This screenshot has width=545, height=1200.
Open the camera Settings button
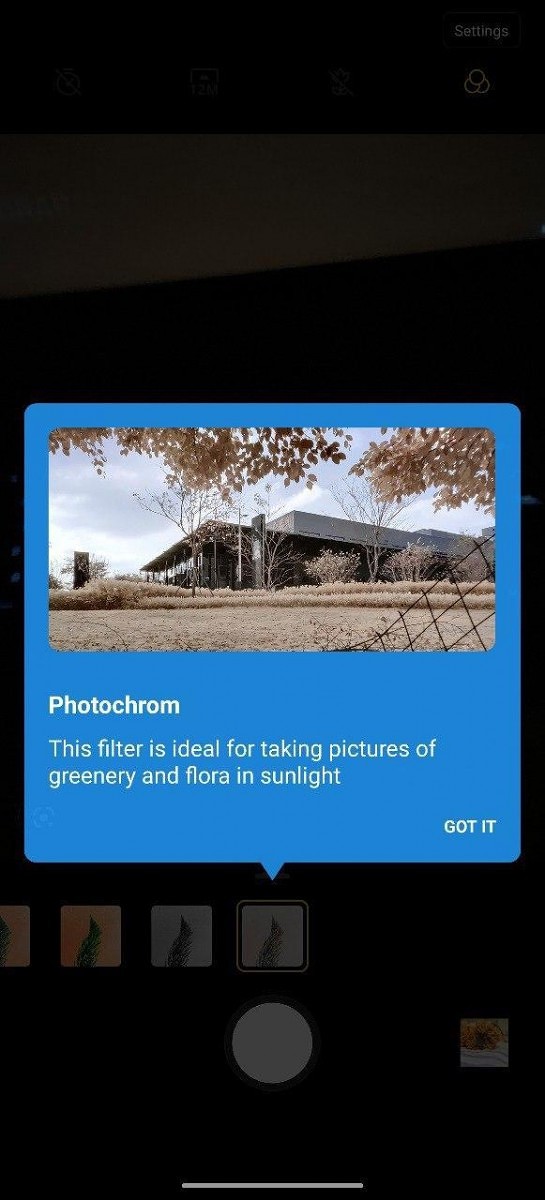click(481, 31)
